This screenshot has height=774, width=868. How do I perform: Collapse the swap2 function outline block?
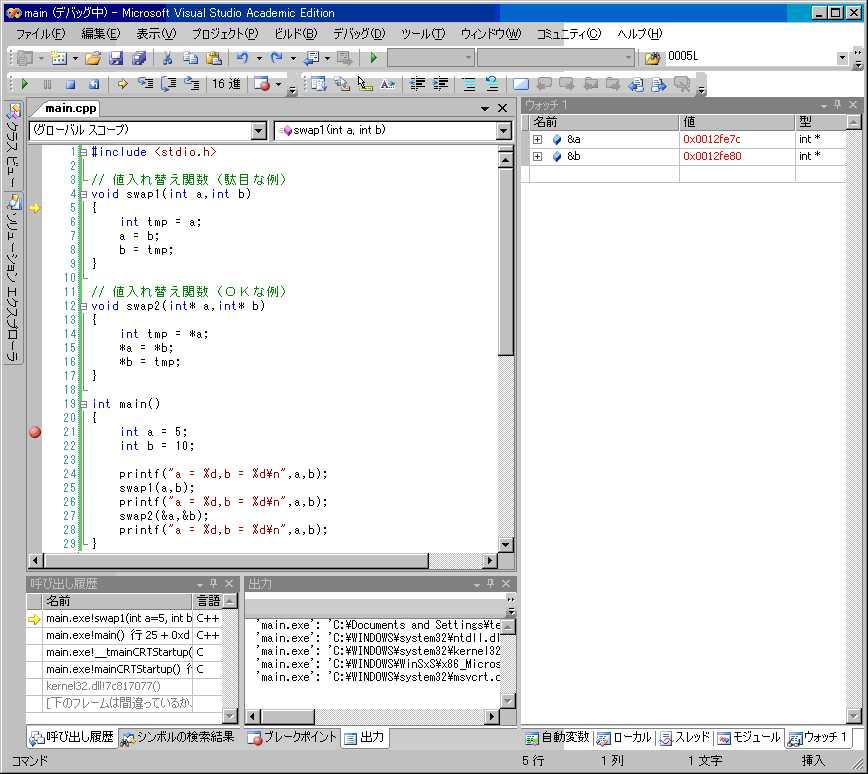84,306
